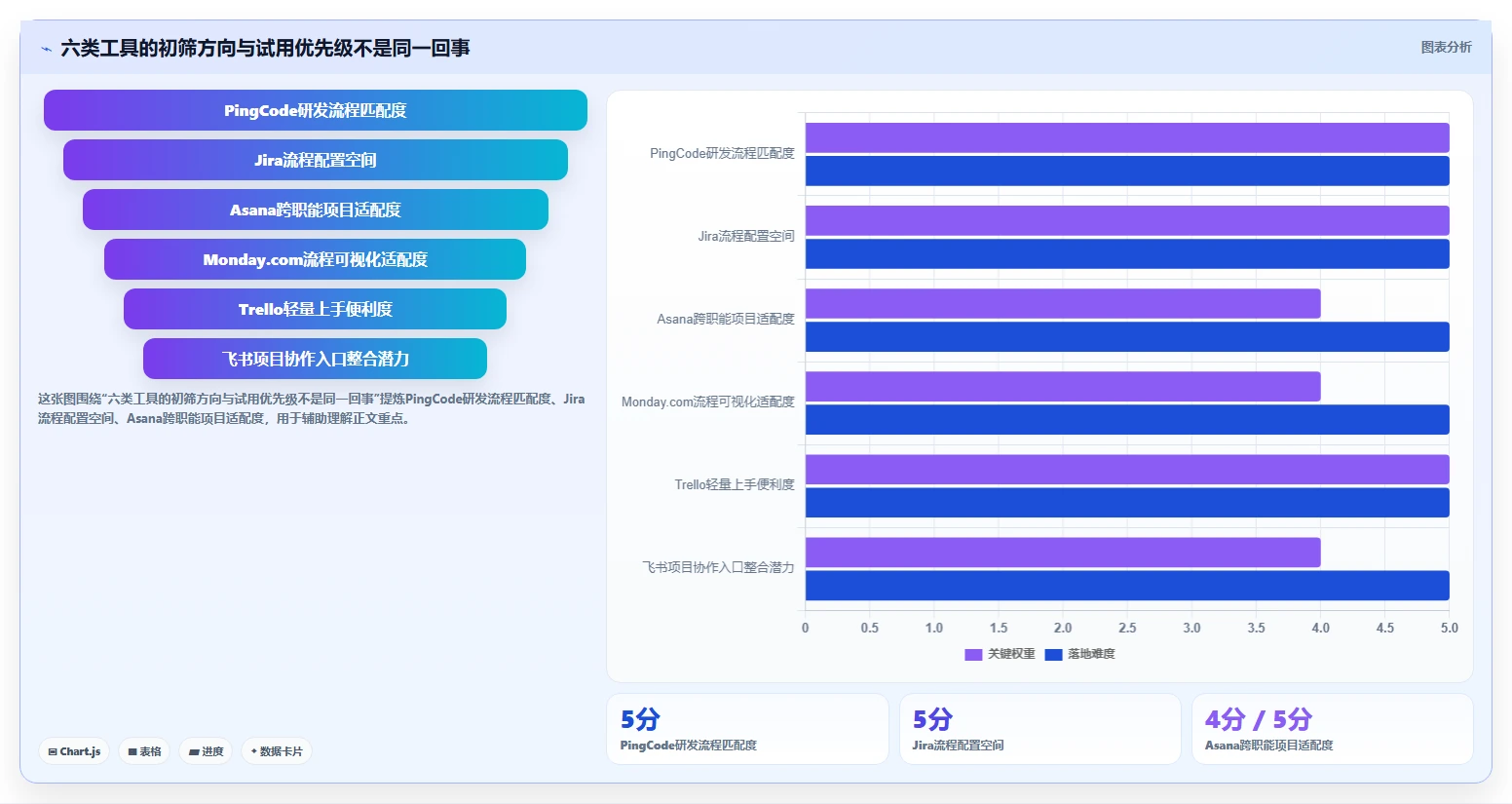Click the blue 飞书项目 落地难度 bar
1512x804 pixels.
pos(1127,585)
